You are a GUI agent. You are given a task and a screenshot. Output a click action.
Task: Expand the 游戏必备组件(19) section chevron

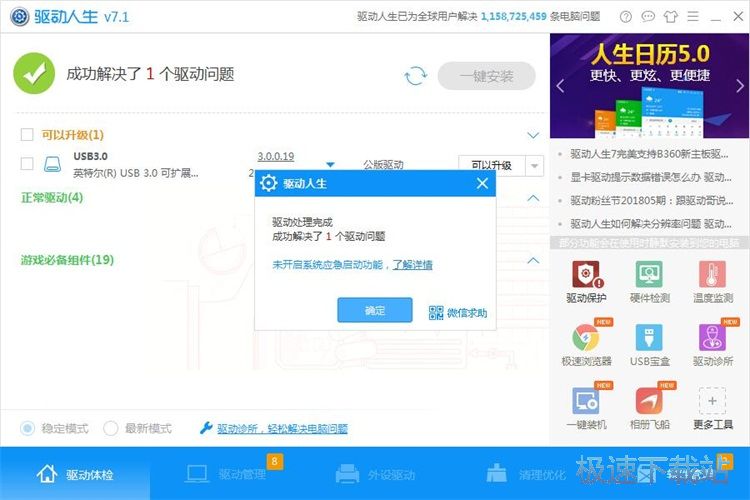(533, 260)
